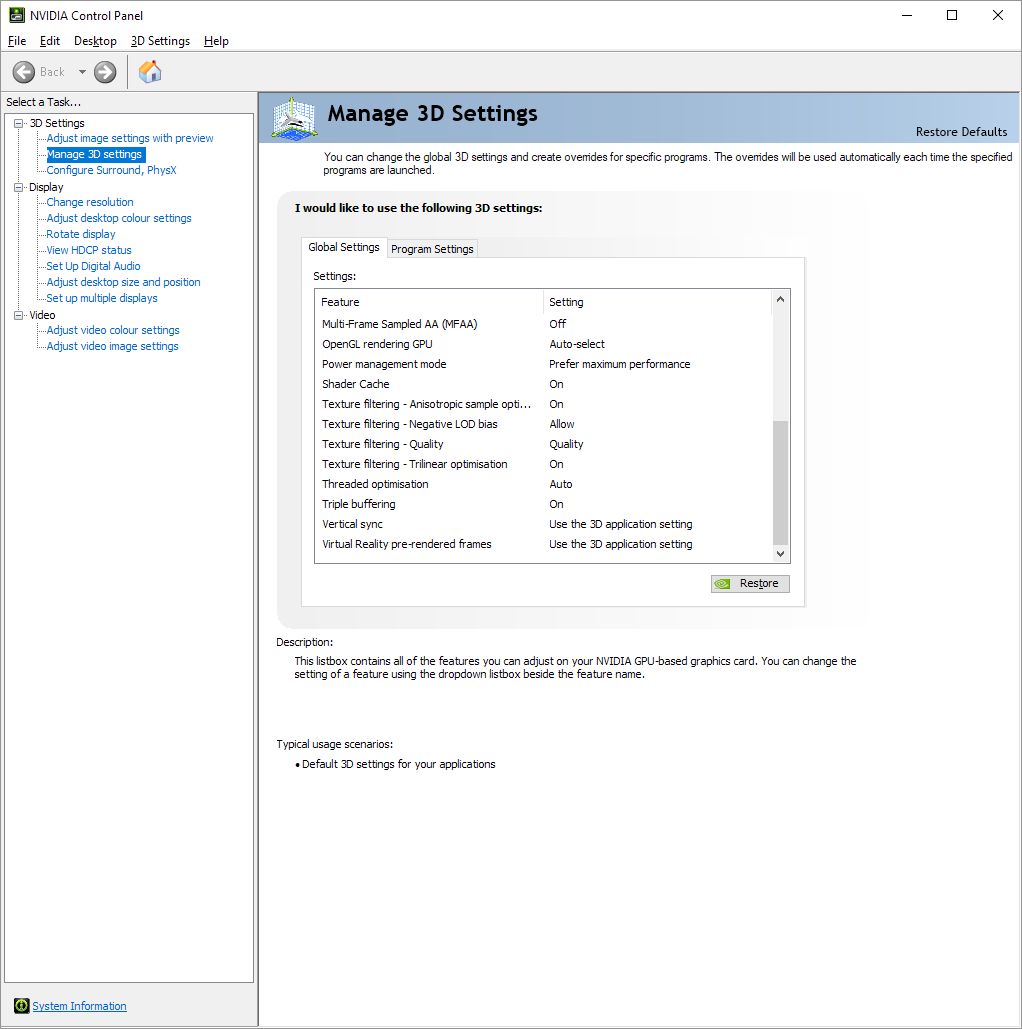
Task: Open the Desktop menu
Action: point(95,41)
